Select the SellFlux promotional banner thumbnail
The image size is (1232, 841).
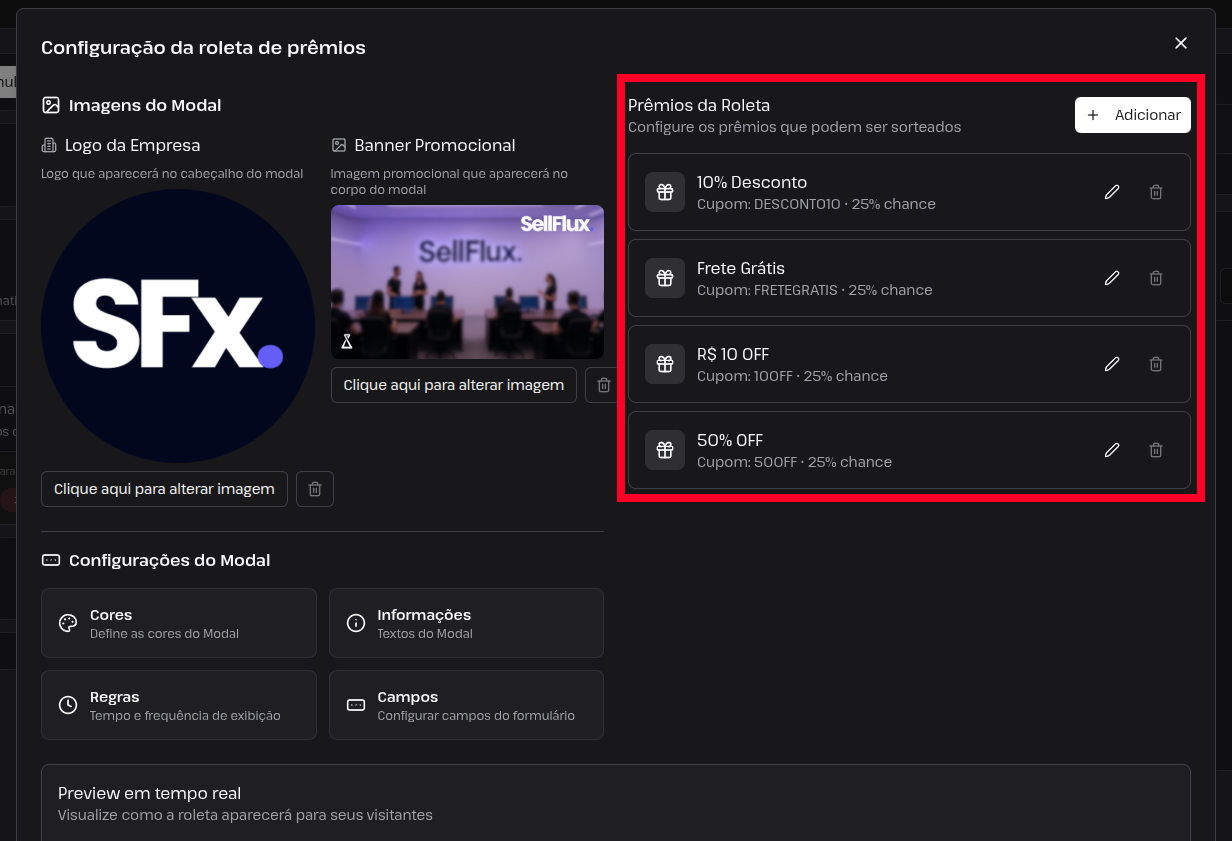point(467,282)
